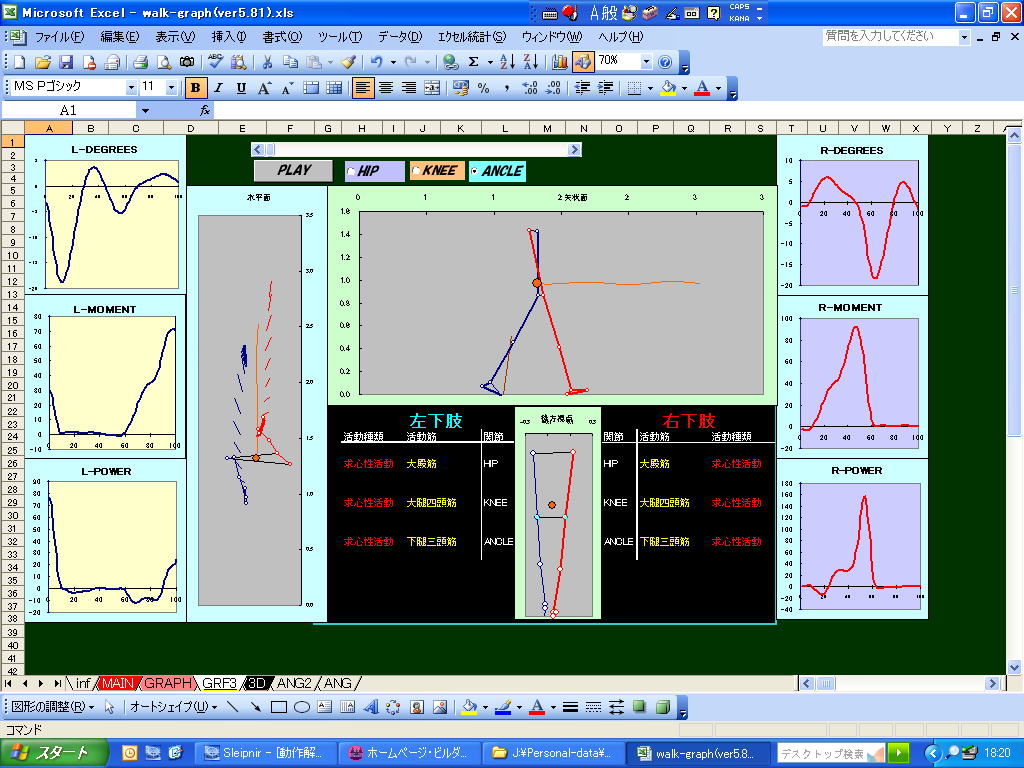Toggle Bold formatting button

point(196,88)
